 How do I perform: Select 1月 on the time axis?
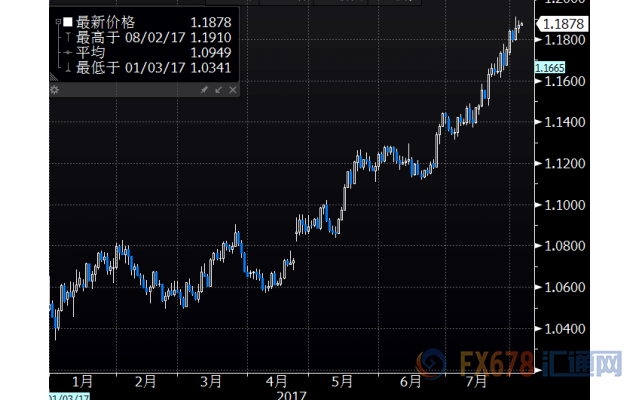point(82,381)
